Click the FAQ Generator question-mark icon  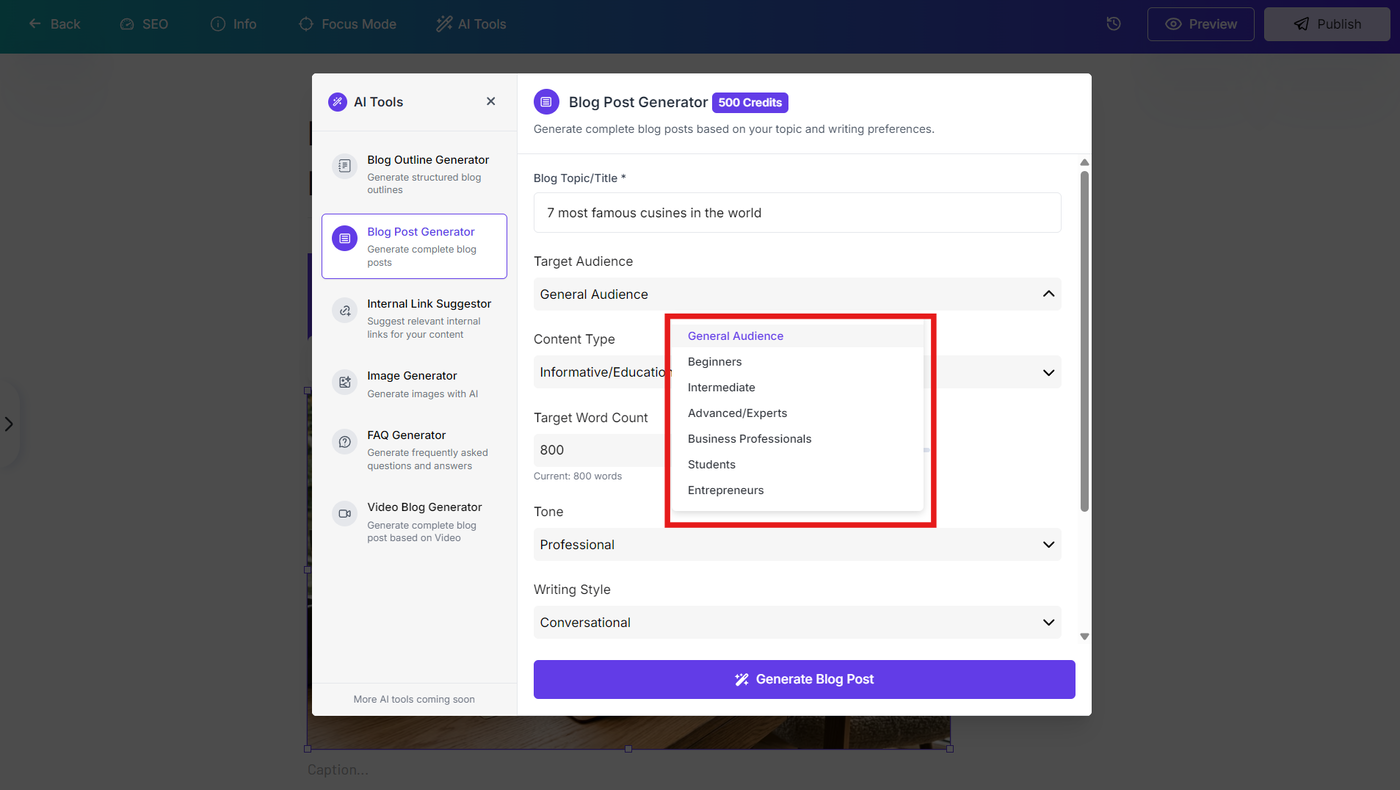(x=344, y=441)
